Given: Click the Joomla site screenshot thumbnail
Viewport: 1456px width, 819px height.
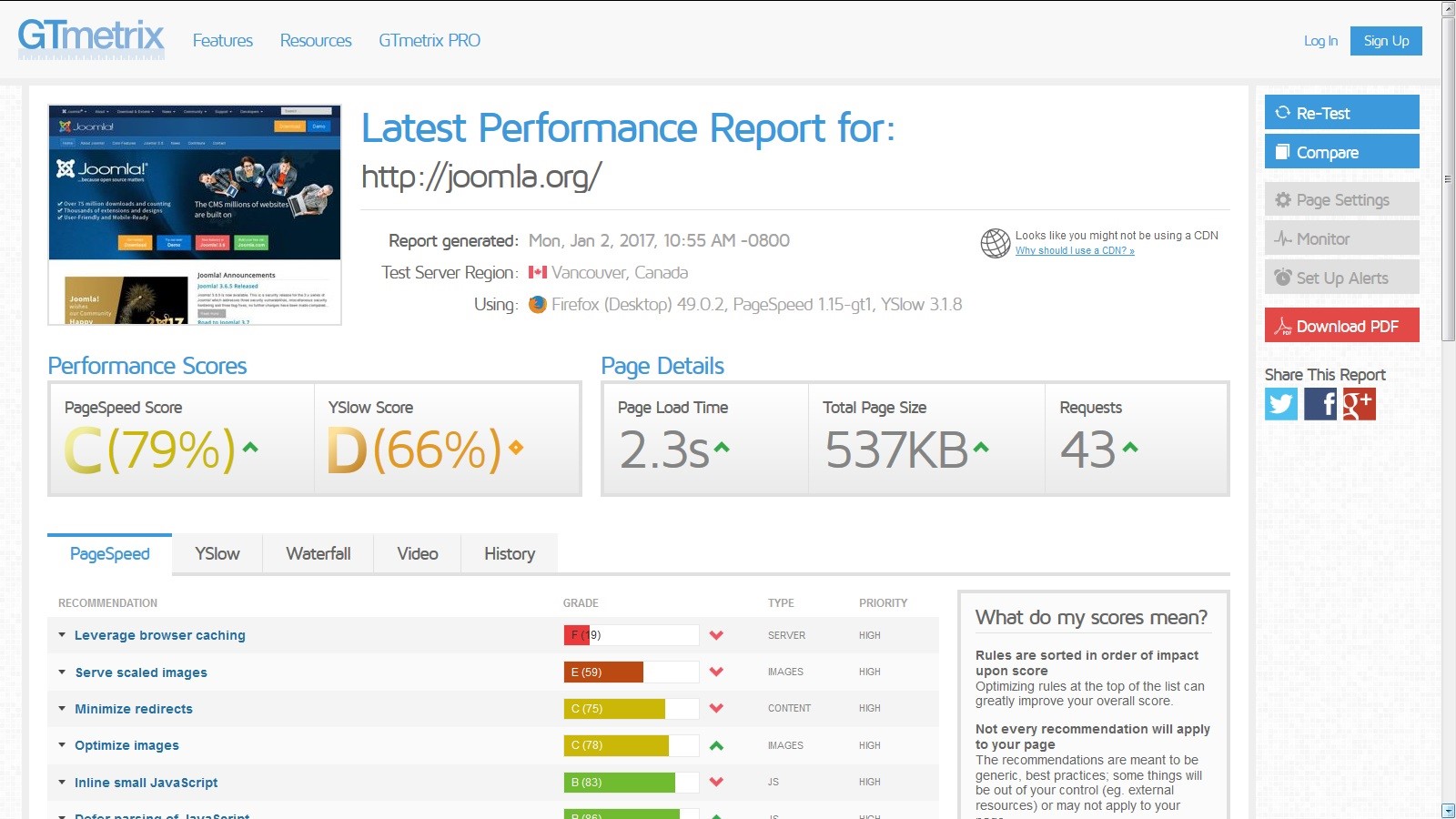Looking at the screenshot, I should (x=195, y=215).
